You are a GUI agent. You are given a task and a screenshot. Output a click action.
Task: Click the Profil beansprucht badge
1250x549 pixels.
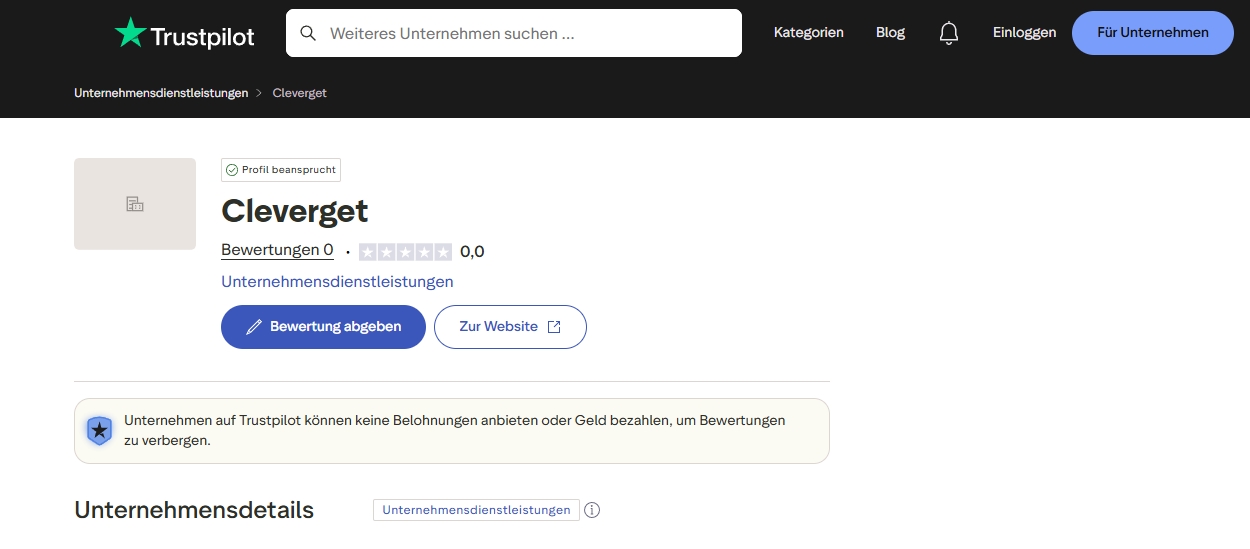point(281,170)
